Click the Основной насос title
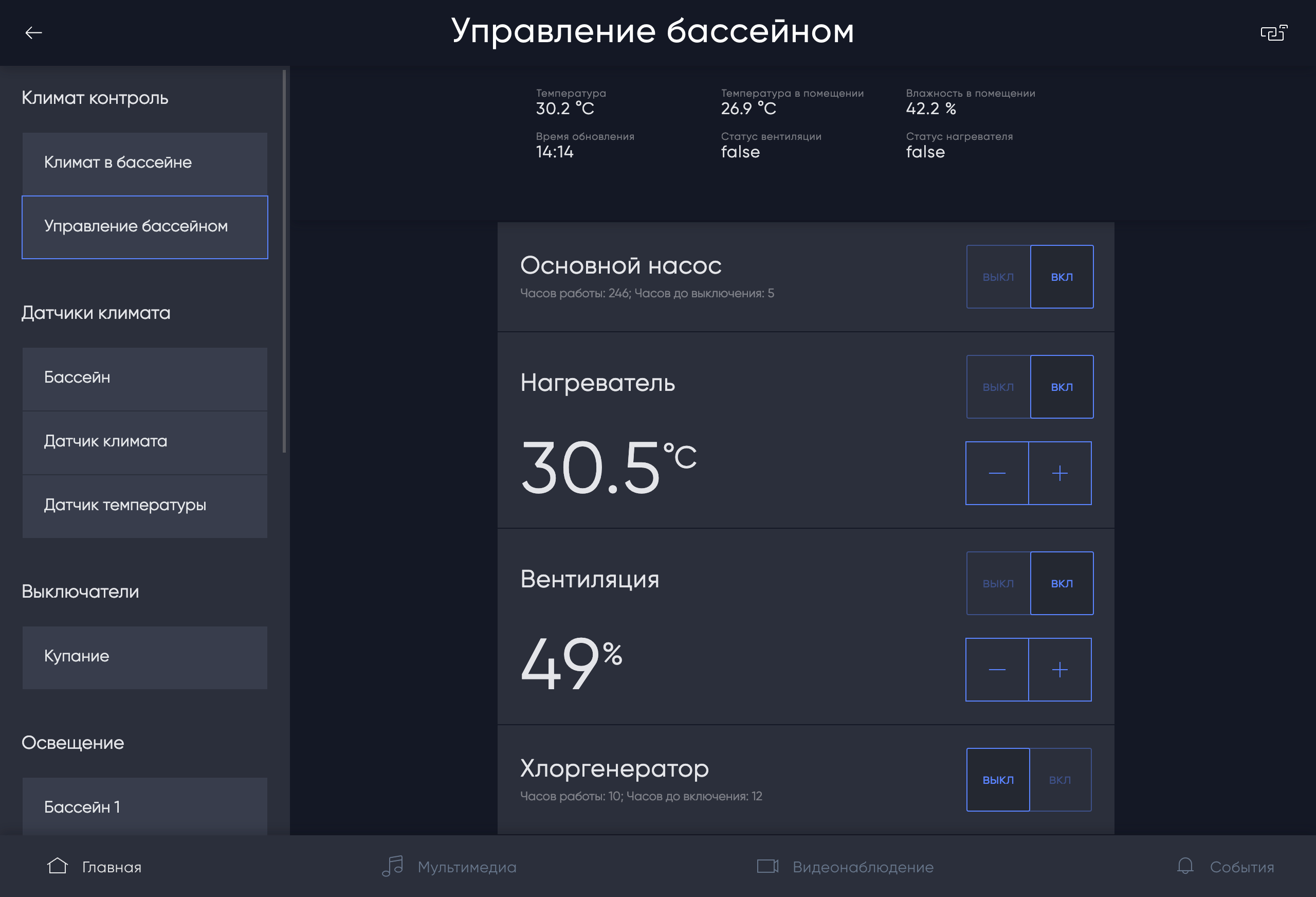Screen dimensions: 1316x897 (620, 266)
